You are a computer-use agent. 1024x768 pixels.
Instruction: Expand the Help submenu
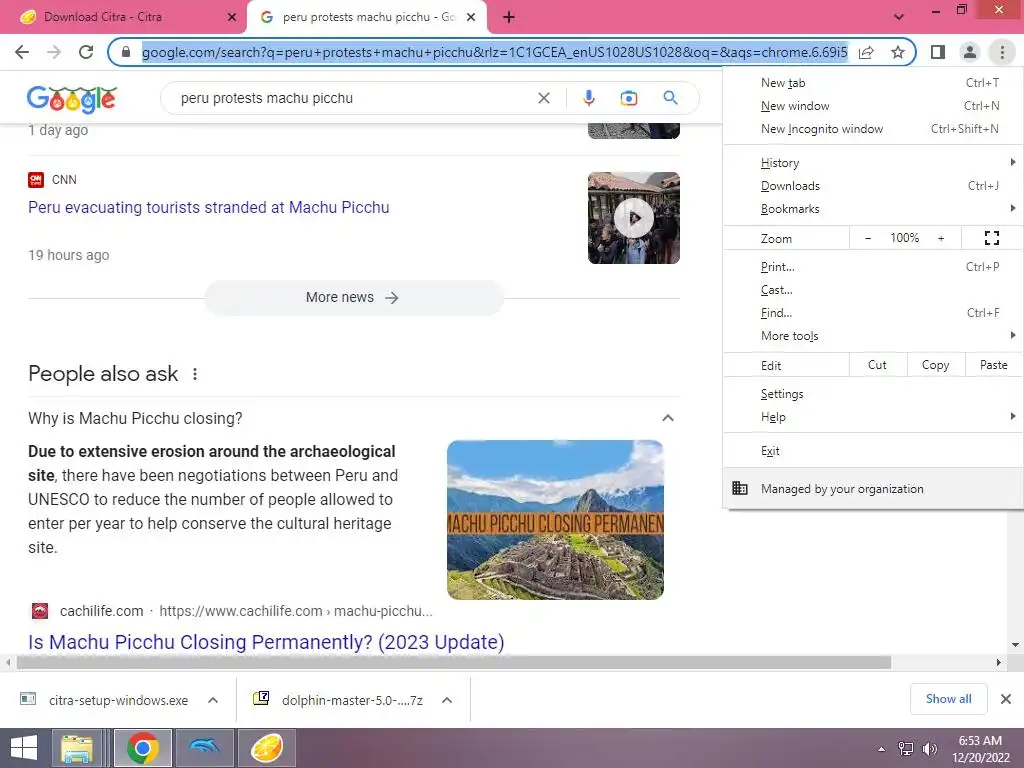pyautogui.click(x=872, y=417)
